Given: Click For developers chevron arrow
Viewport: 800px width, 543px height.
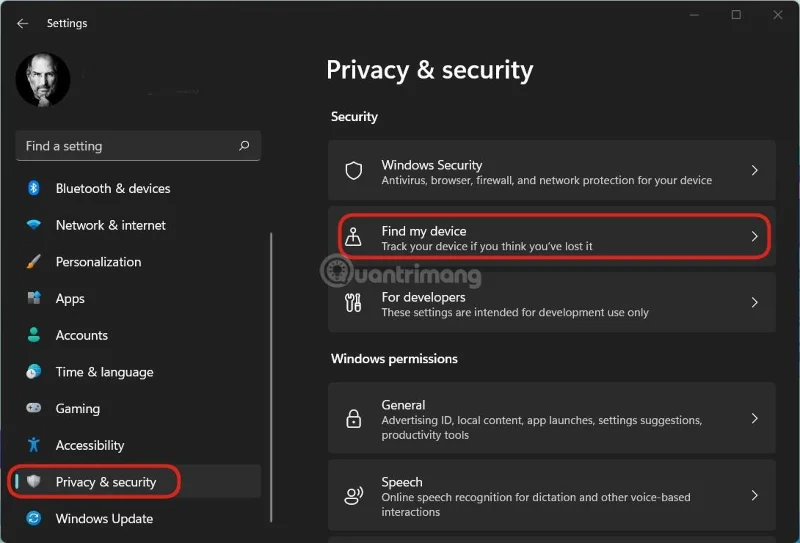Looking at the screenshot, I should click(x=755, y=302).
